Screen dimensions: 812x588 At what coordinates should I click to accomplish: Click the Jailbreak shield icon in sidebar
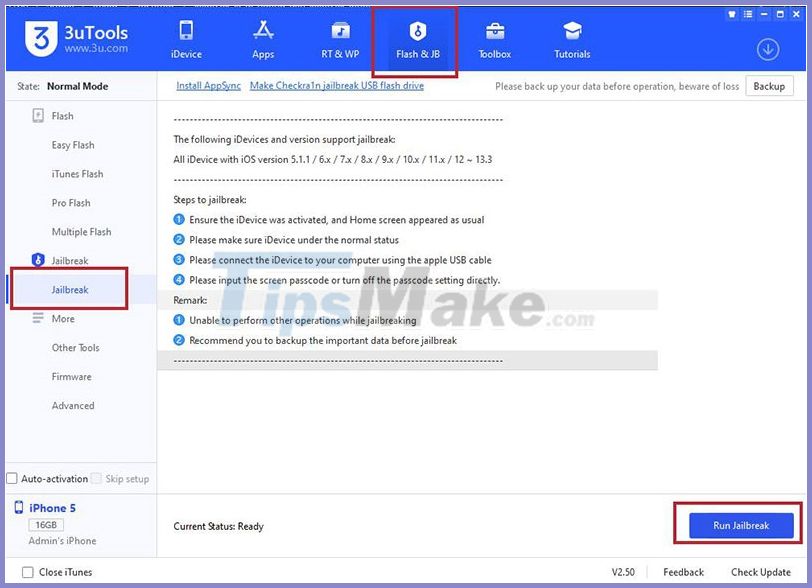(x=38, y=260)
